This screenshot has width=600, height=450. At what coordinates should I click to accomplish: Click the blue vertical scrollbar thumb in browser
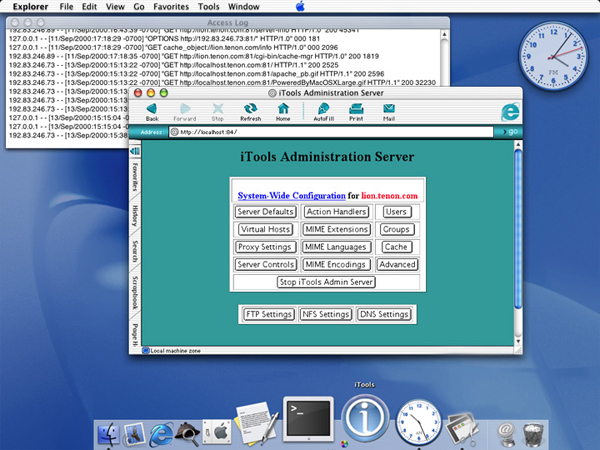(518, 229)
